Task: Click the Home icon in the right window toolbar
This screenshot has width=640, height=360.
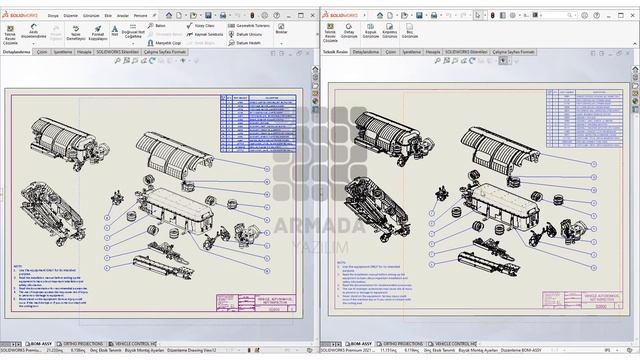Action: coord(380,16)
